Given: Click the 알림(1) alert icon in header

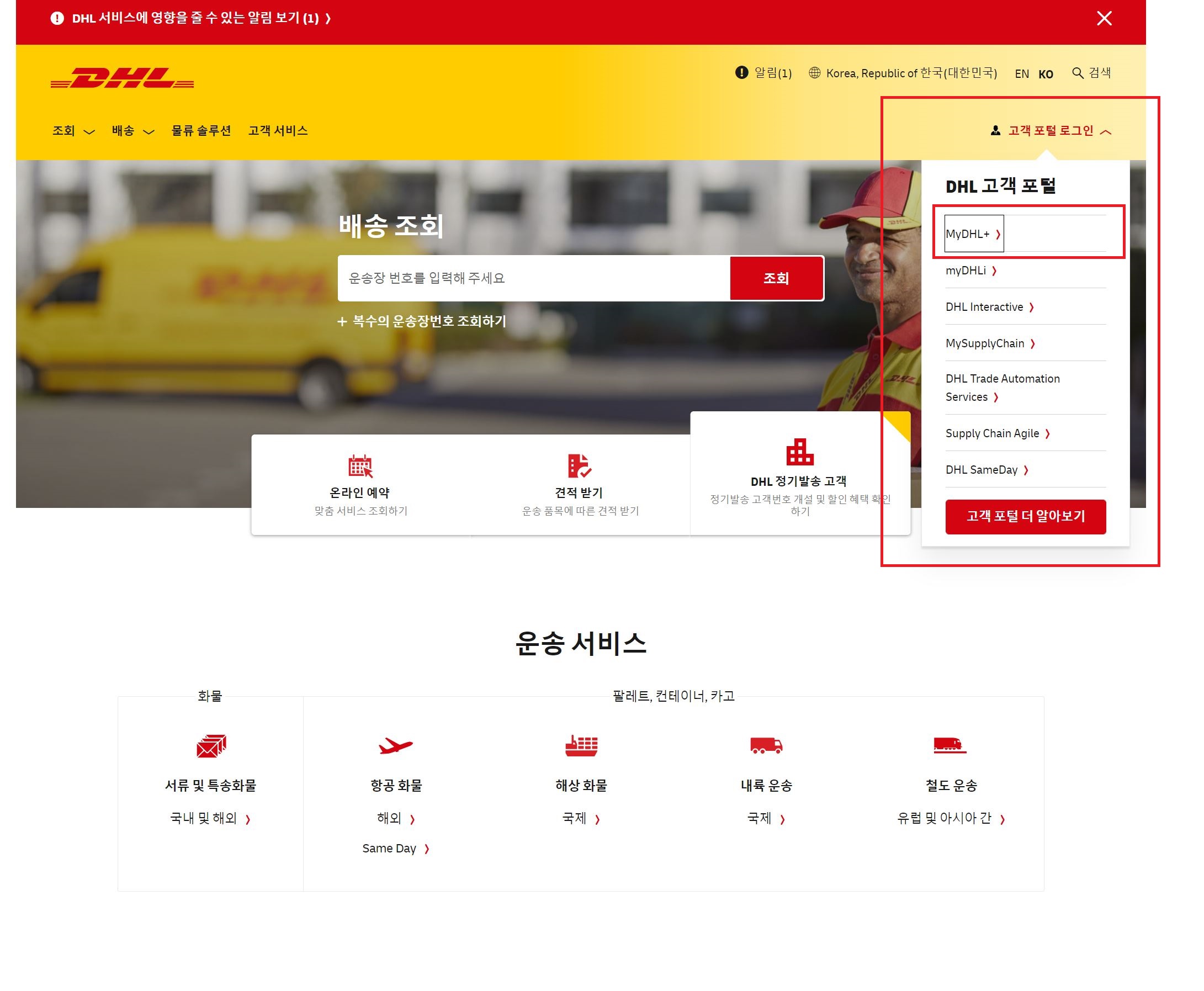Looking at the screenshot, I should (x=741, y=72).
